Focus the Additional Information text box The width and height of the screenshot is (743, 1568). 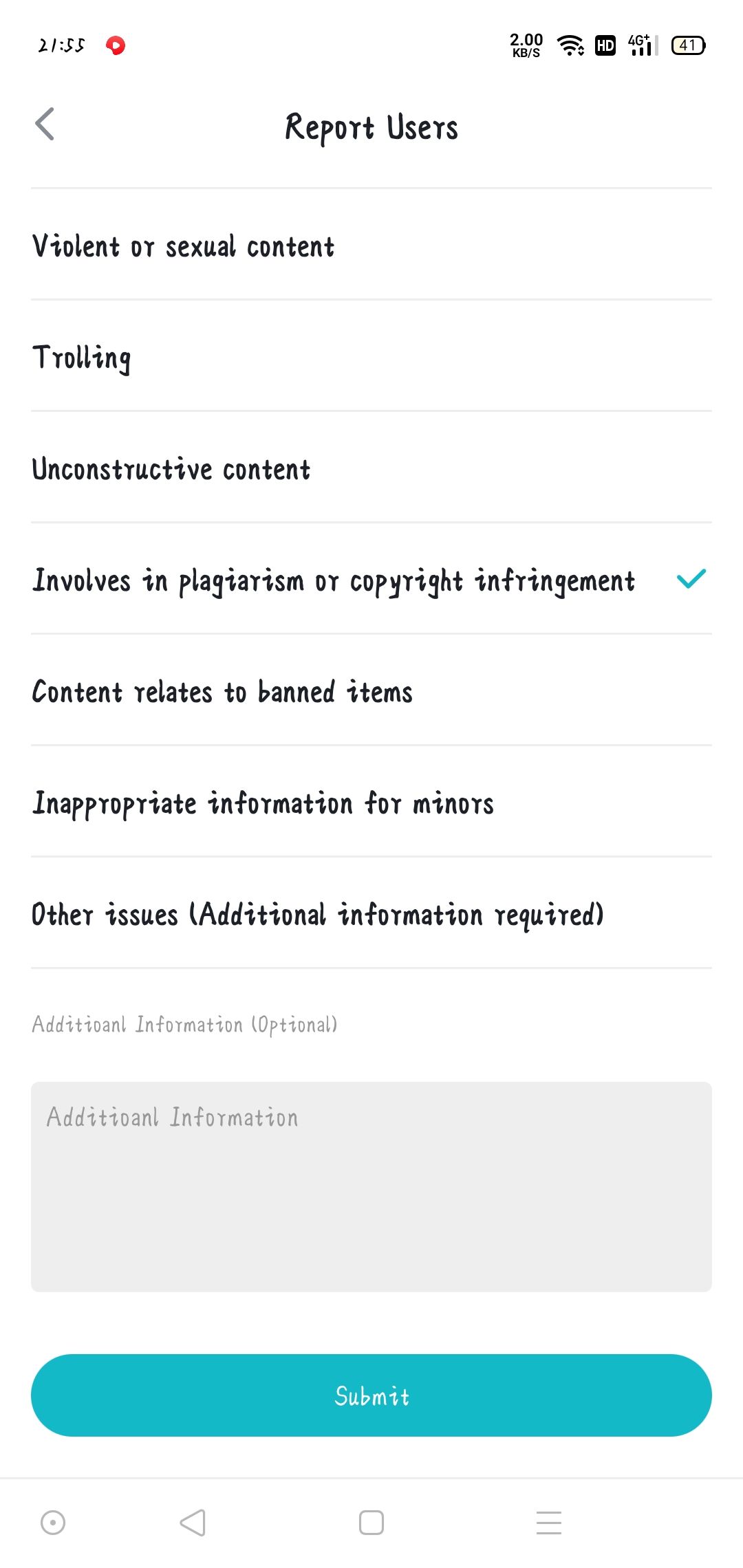click(x=371, y=1187)
